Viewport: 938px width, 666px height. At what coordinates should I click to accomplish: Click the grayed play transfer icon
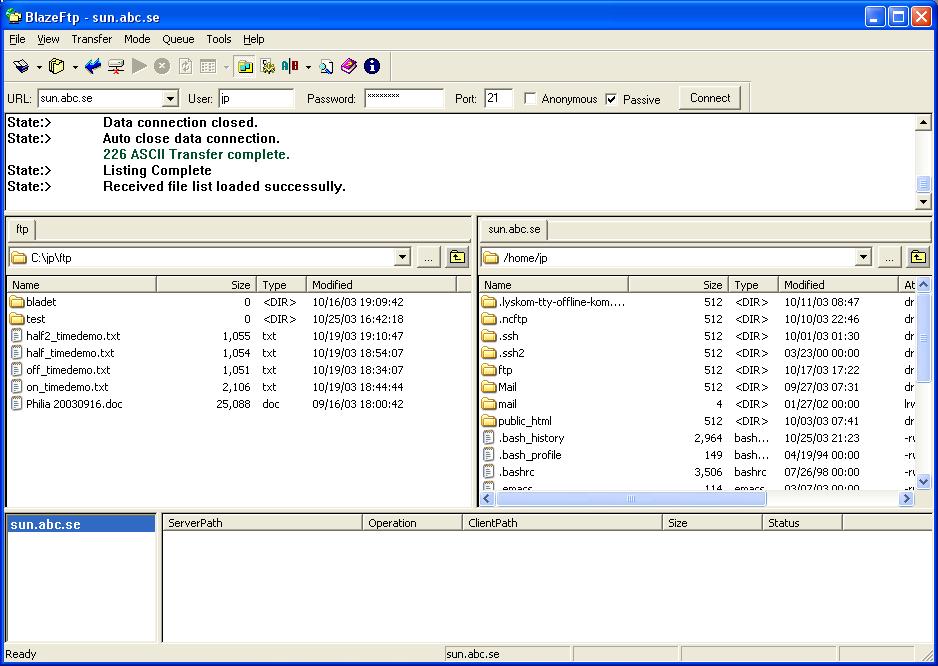point(139,66)
